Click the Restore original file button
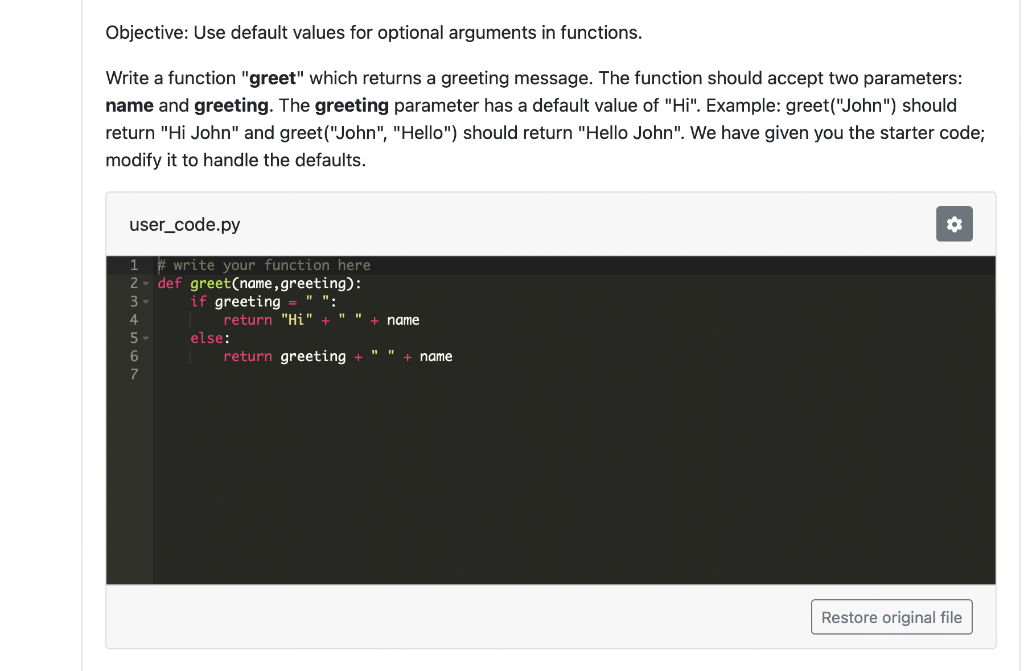 891,617
